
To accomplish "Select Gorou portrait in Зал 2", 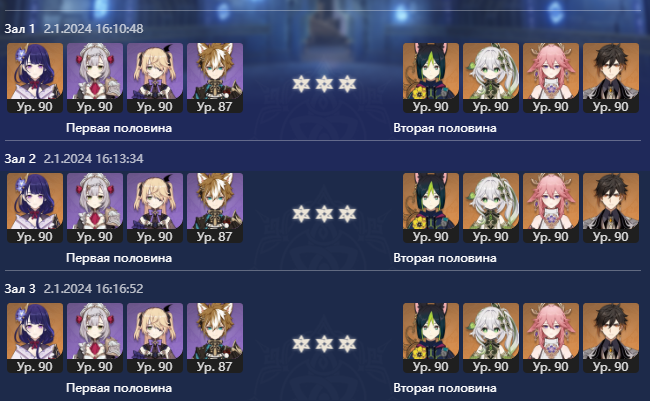I will coord(215,208).
